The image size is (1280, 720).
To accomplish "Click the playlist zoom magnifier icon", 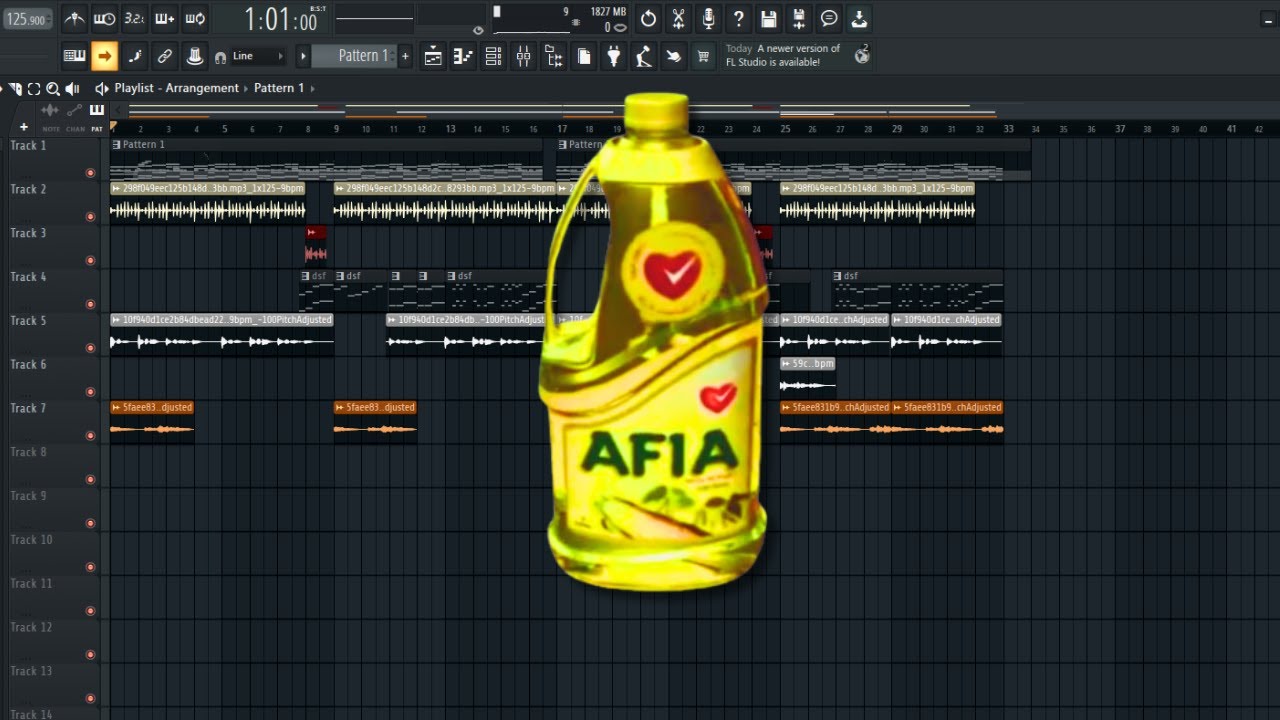I will [53, 88].
